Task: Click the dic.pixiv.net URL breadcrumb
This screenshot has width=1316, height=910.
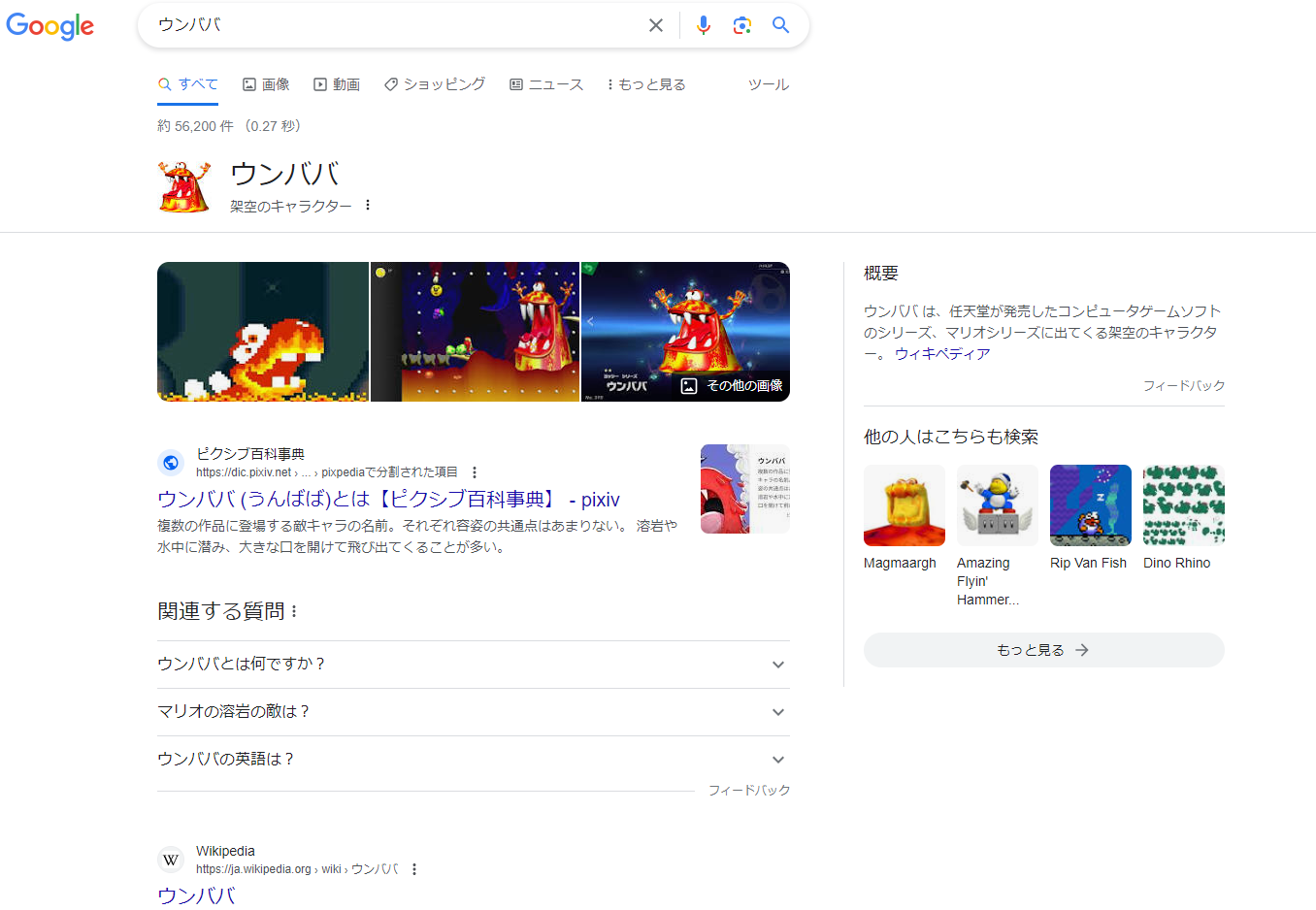Action: pos(326,472)
